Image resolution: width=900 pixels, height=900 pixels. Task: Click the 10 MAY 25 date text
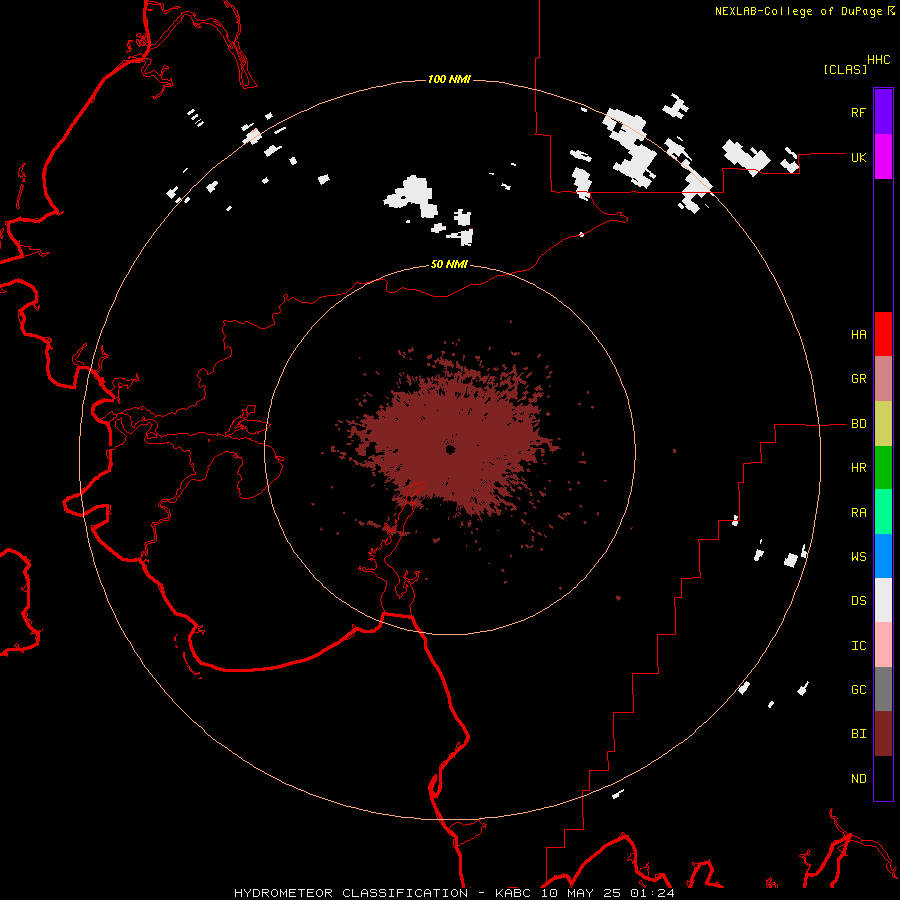pos(579,893)
